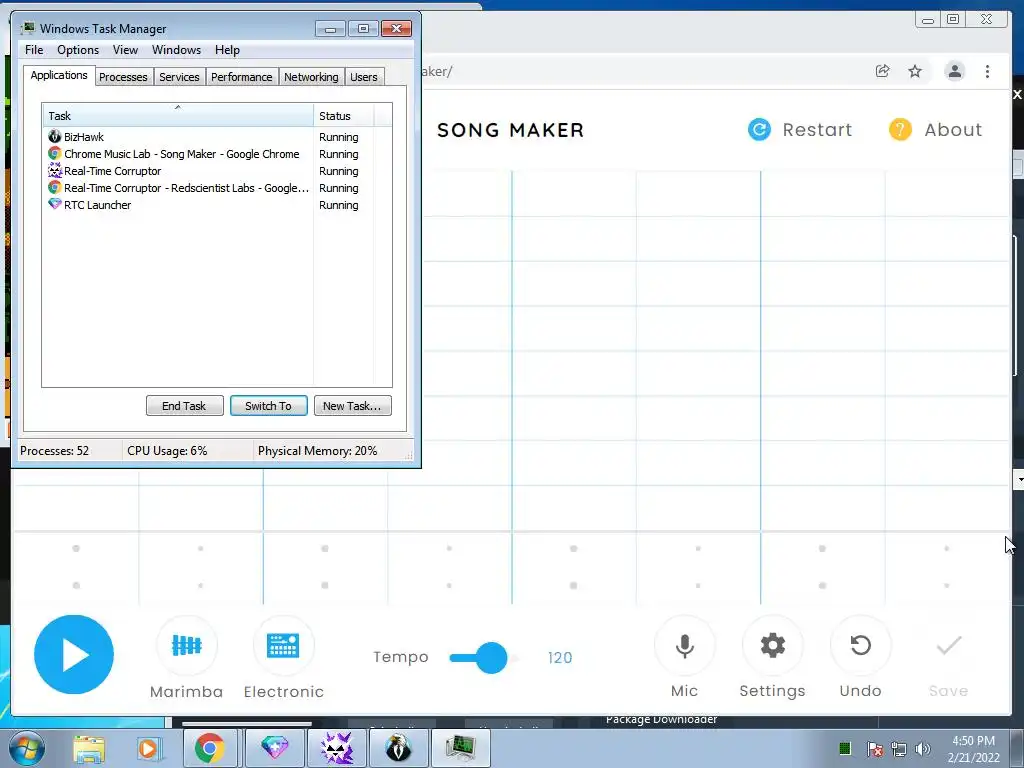Image resolution: width=1024 pixels, height=768 pixels.
Task: Click the volume speaker tray icon
Action: 923,749
